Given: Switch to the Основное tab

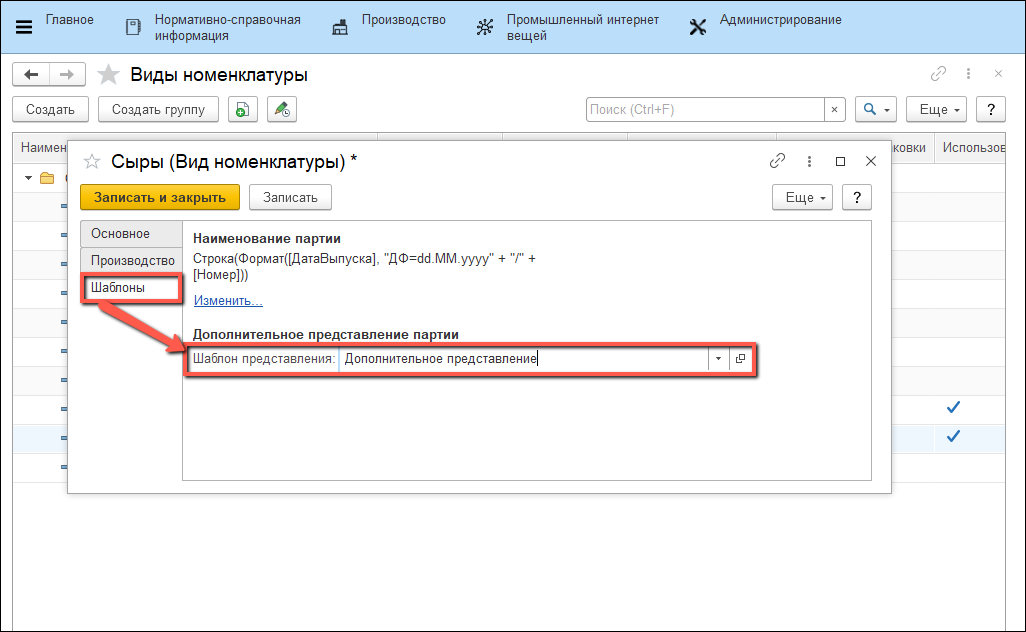Looking at the screenshot, I should tap(120, 233).
